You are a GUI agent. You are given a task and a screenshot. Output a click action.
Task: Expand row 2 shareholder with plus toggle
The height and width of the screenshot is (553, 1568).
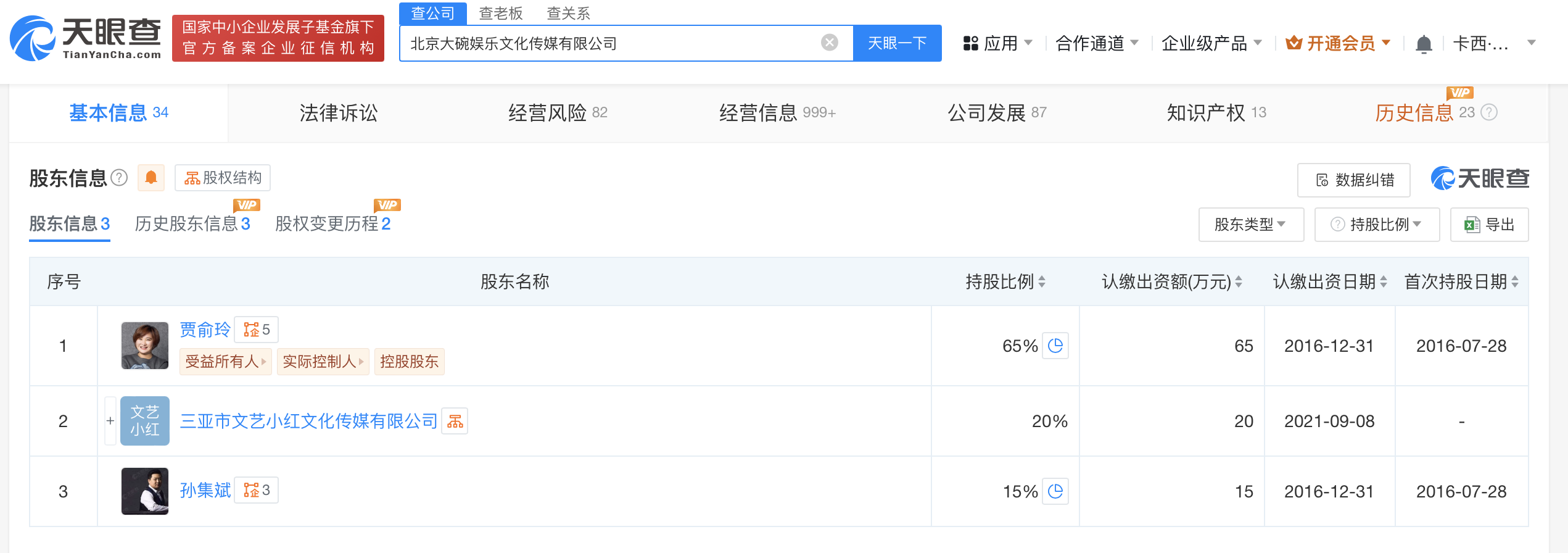click(x=110, y=421)
